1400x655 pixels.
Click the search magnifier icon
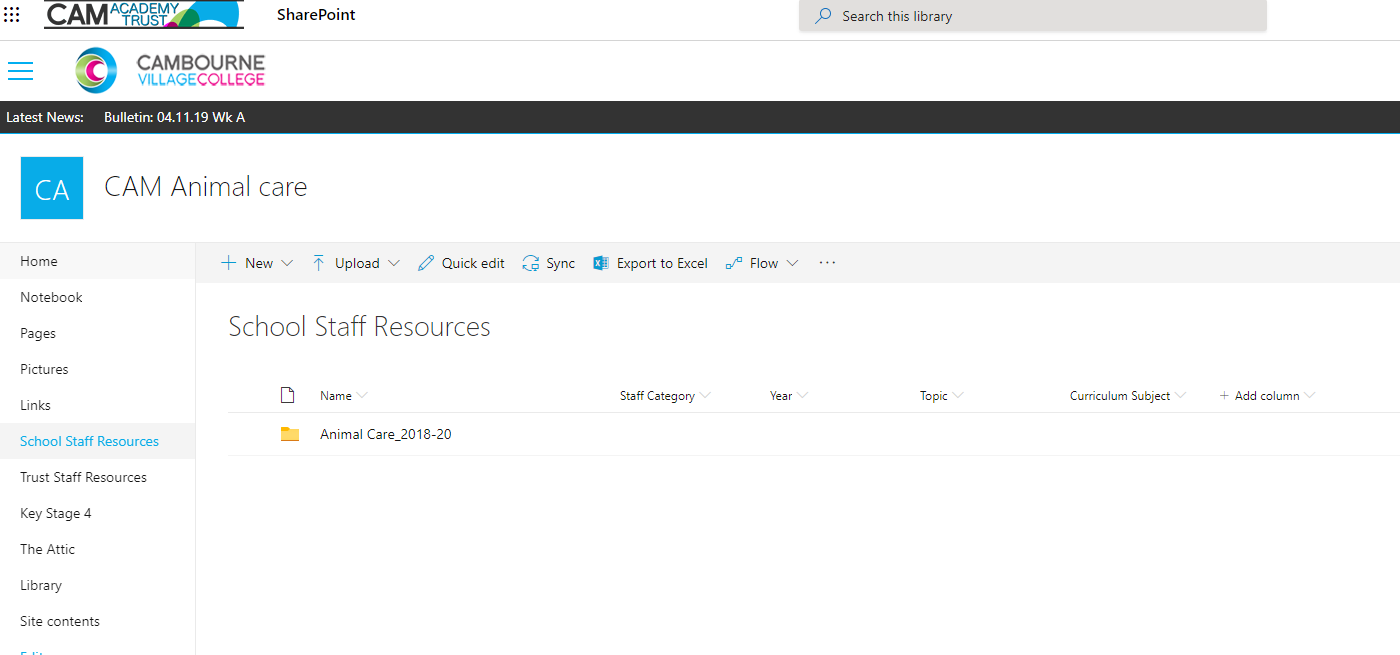(823, 16)
